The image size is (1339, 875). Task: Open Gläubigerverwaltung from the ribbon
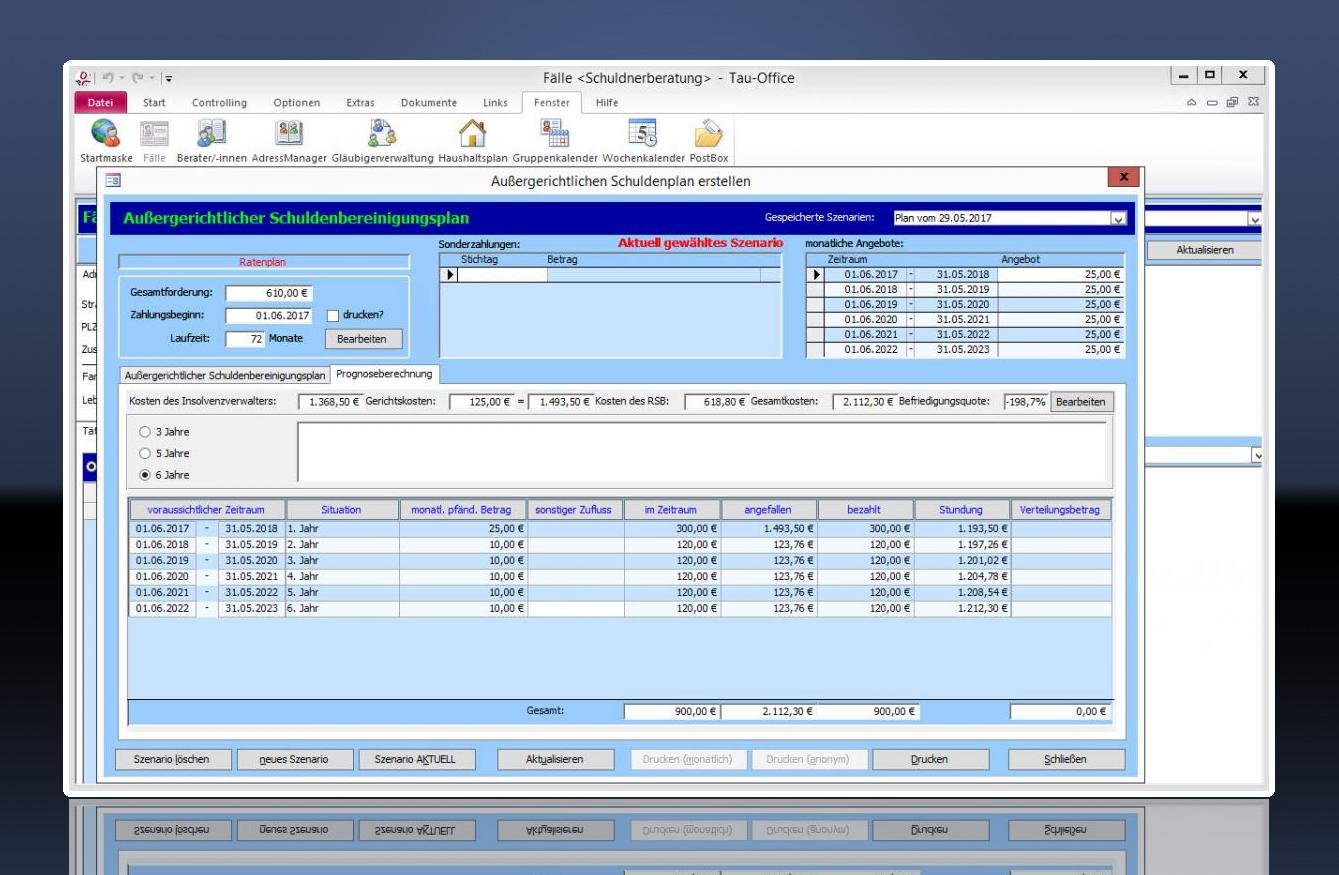(x=382, y=134)
